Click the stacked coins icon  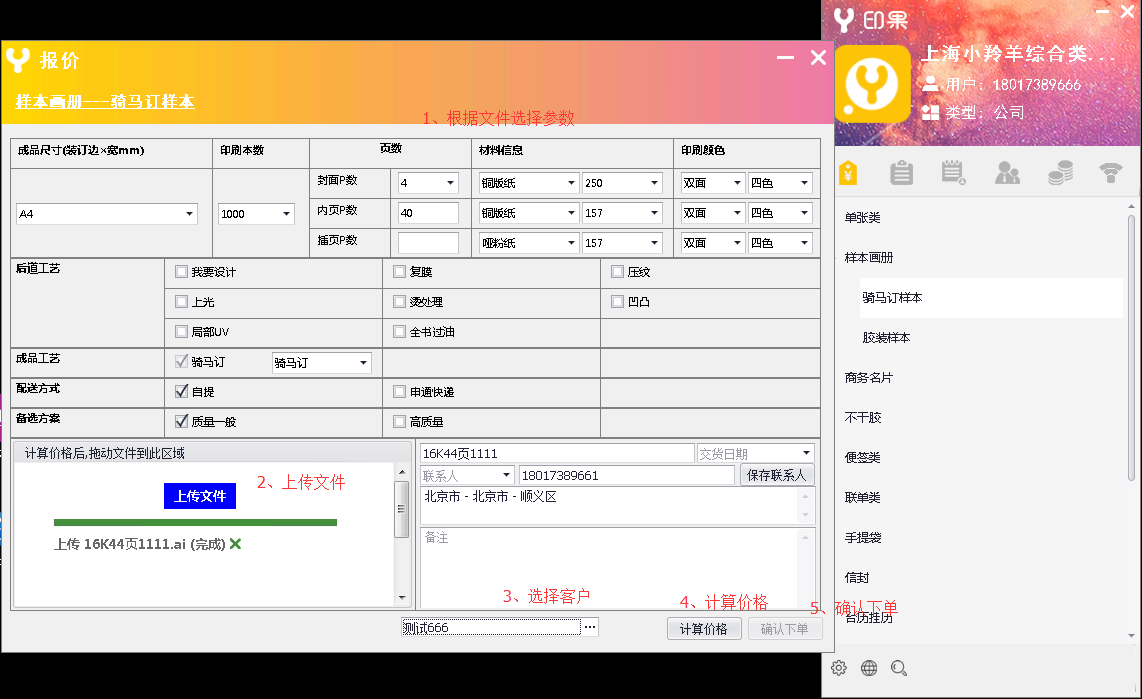(x=1060, y=173)
